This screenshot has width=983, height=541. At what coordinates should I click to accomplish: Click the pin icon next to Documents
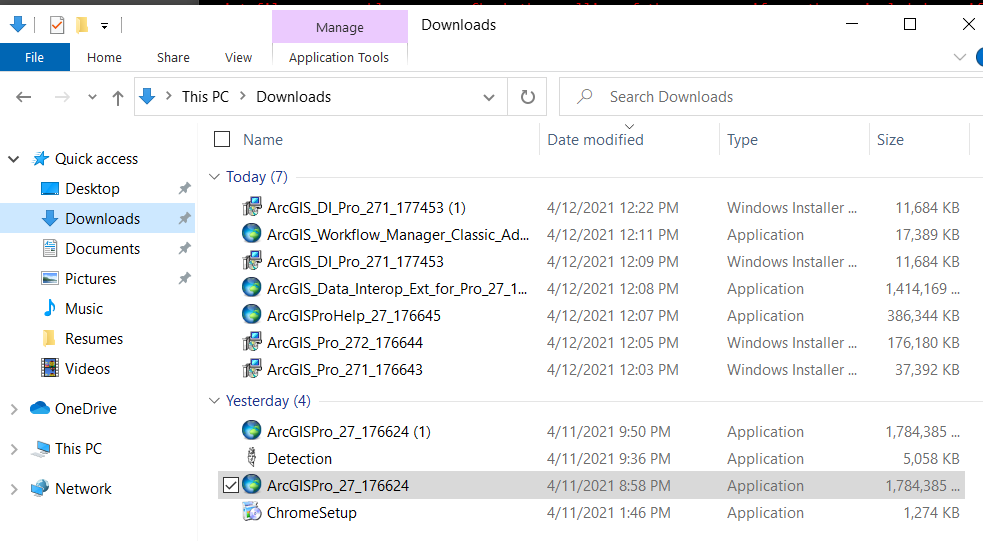pos(184,248)
